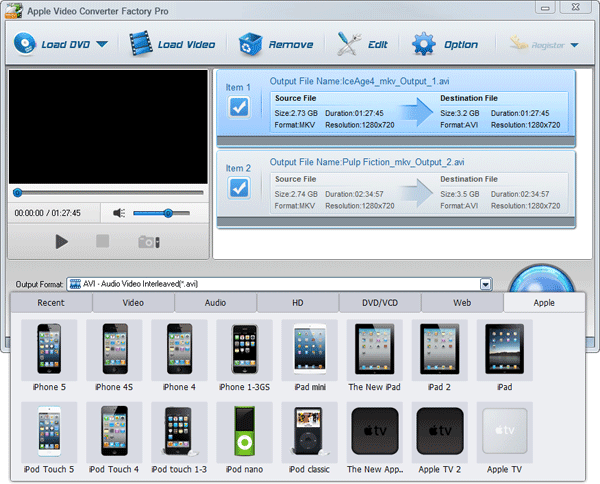Minimize the Apple Video Converter window
The height and width of the screenshot is (484, 600).
pos(545,7)
